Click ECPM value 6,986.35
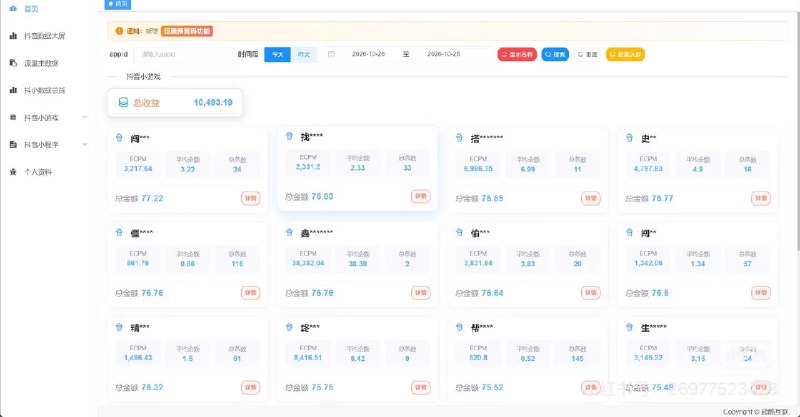The height and width of the screenshot is (417, 800). (x=478, y=168)
